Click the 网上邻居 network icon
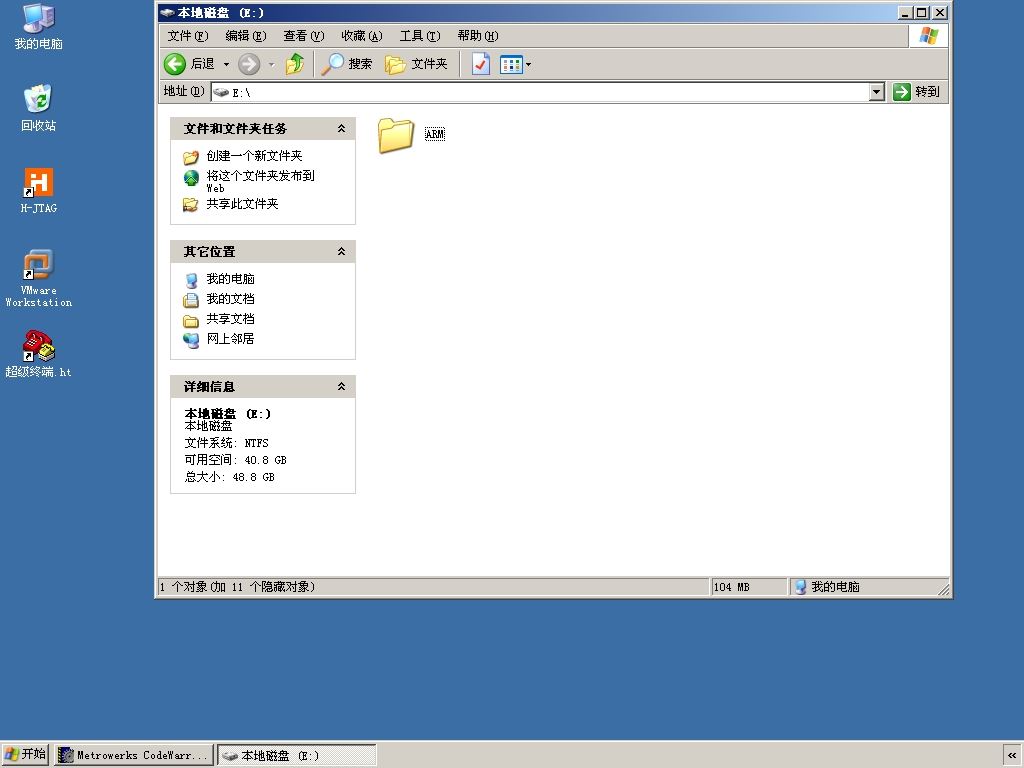 [x=191, y=340]
